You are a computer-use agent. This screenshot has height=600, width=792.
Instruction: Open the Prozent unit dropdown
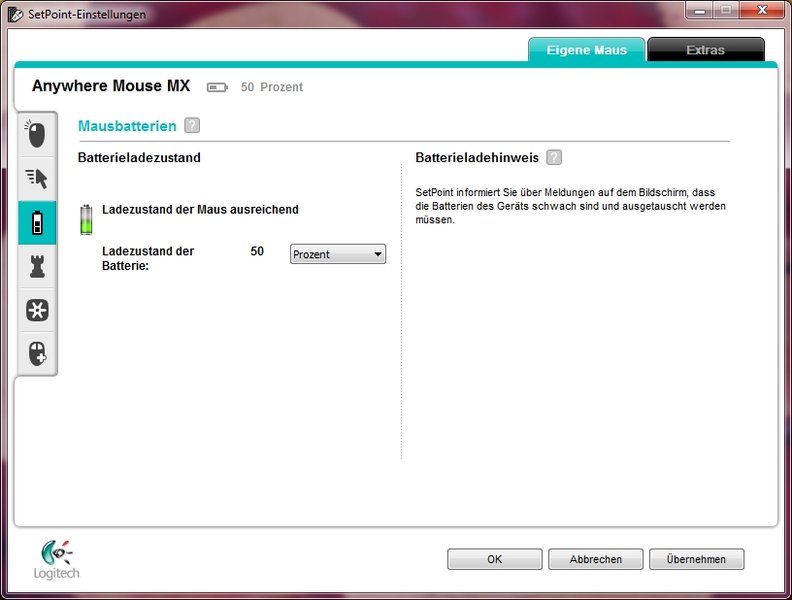click(338, 254)
